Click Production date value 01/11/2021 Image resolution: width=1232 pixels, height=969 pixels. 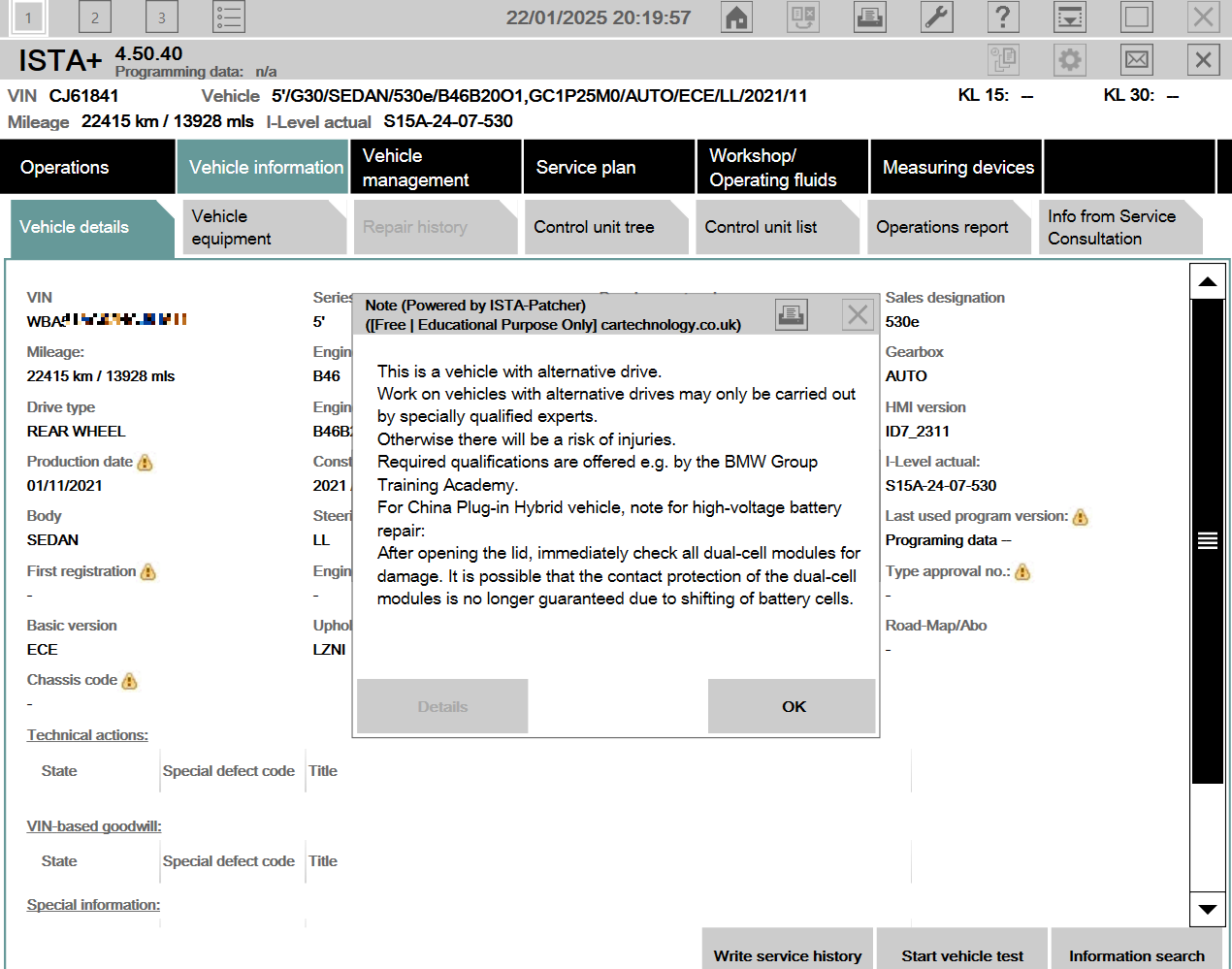click(65, 486)
